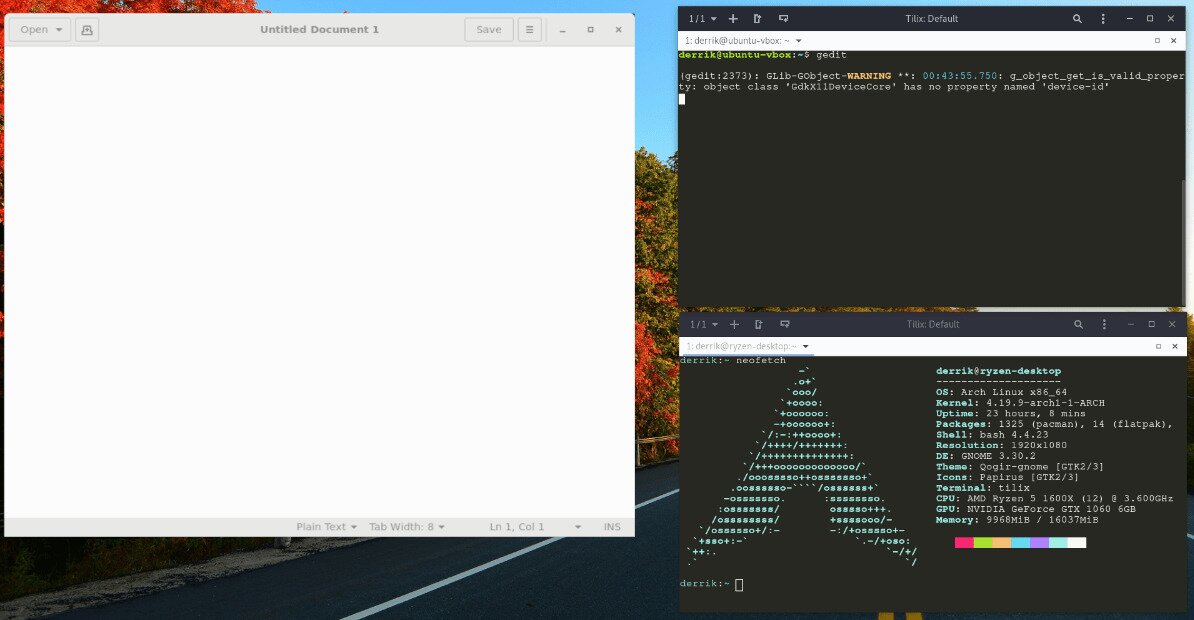Expand the 1/1 session switcher in top Tilix

[702, 19]
